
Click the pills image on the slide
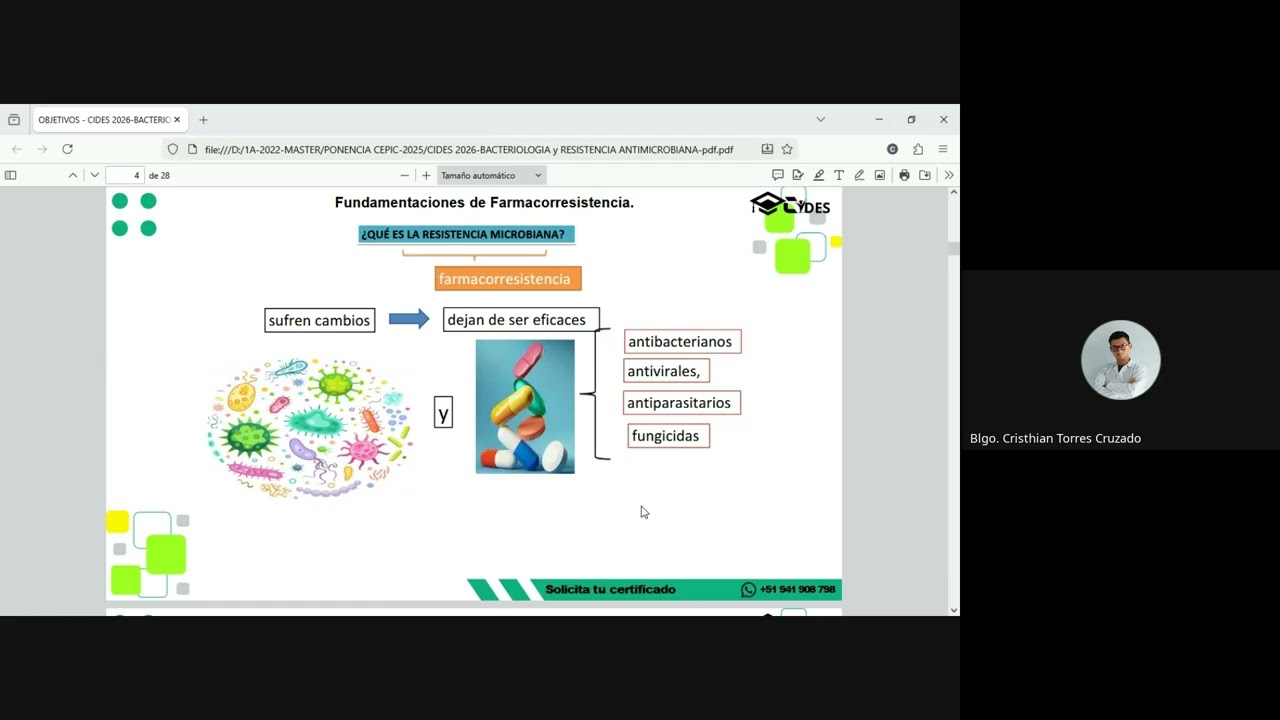(525, 406)
